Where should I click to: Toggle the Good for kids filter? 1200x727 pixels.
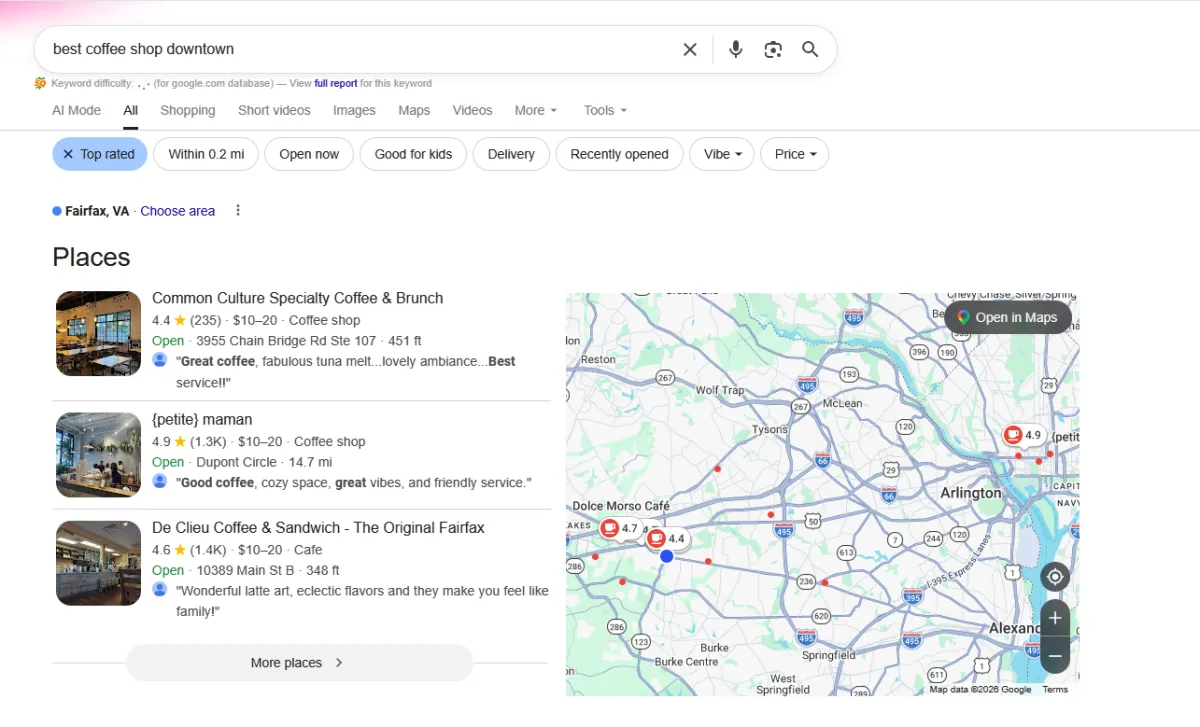[x=413, y=154]
